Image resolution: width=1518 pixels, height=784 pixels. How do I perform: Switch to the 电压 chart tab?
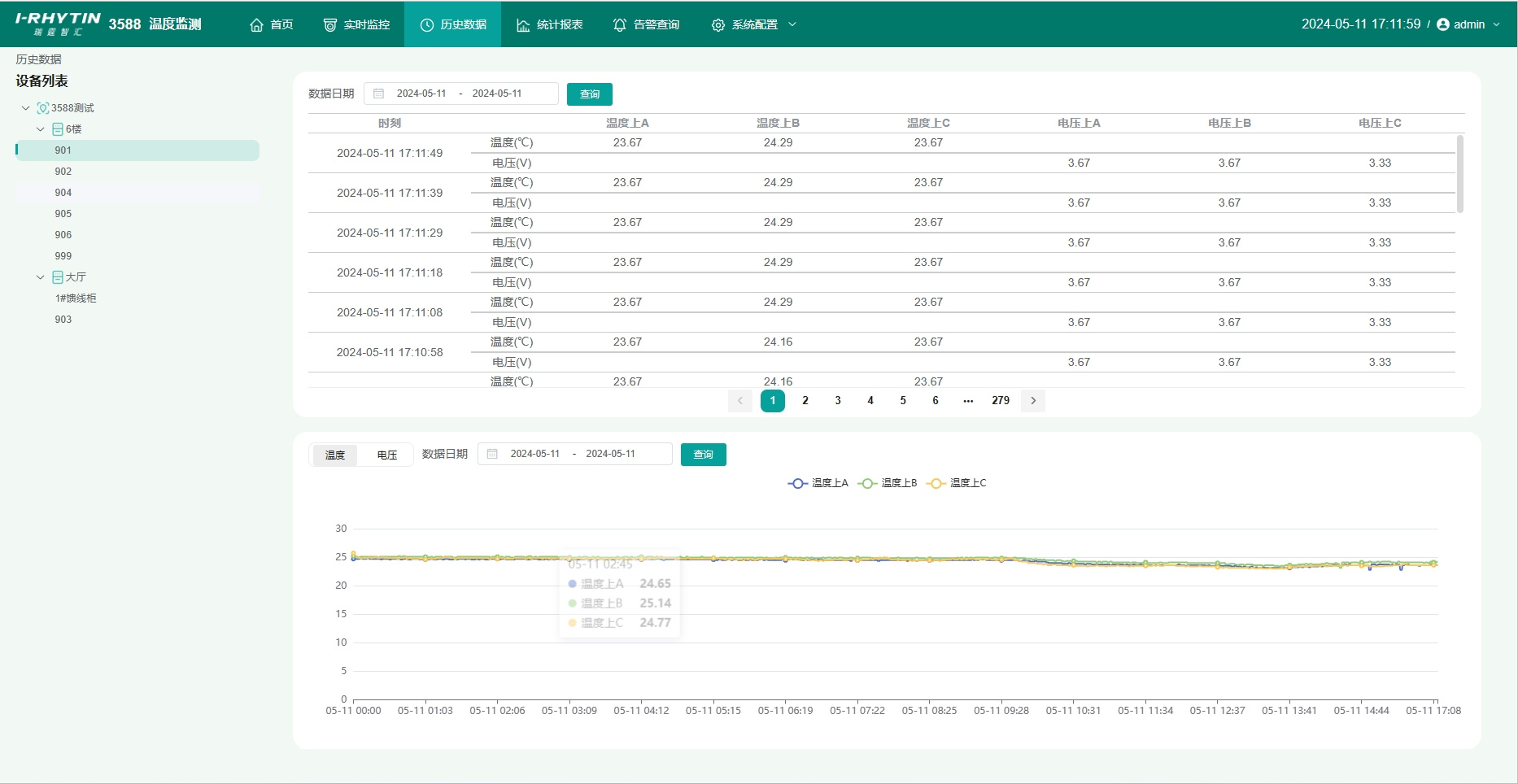(x=387, y=455)
